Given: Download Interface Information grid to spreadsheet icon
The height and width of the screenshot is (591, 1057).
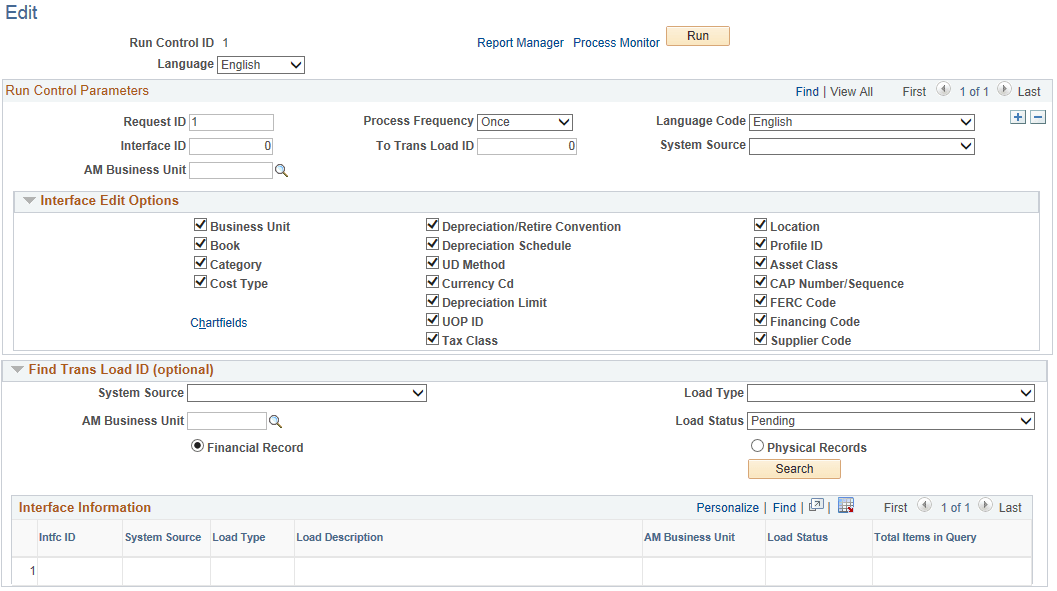Looking at the screenshot, I should (846, 506).
